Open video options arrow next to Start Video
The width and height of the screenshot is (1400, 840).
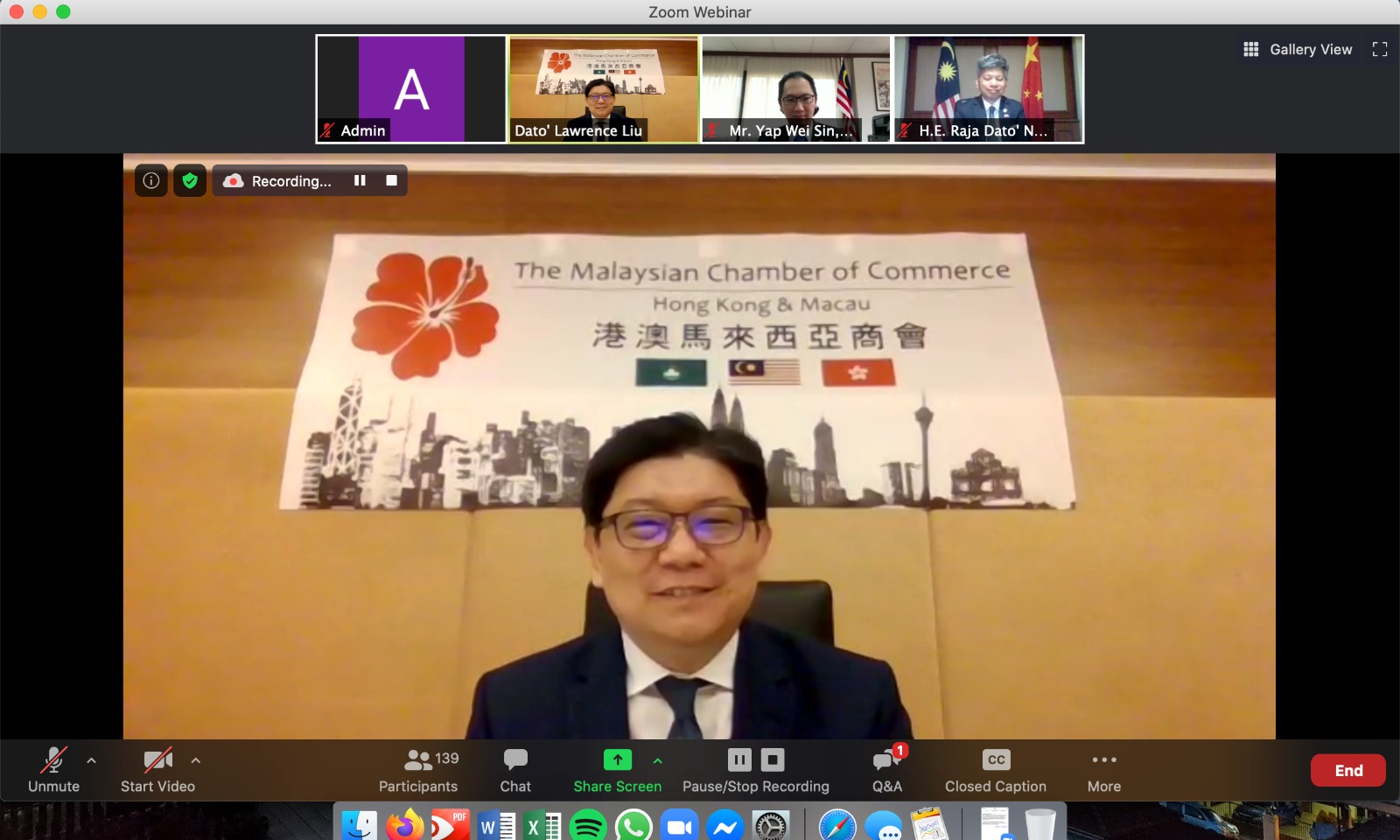[196, 760]
